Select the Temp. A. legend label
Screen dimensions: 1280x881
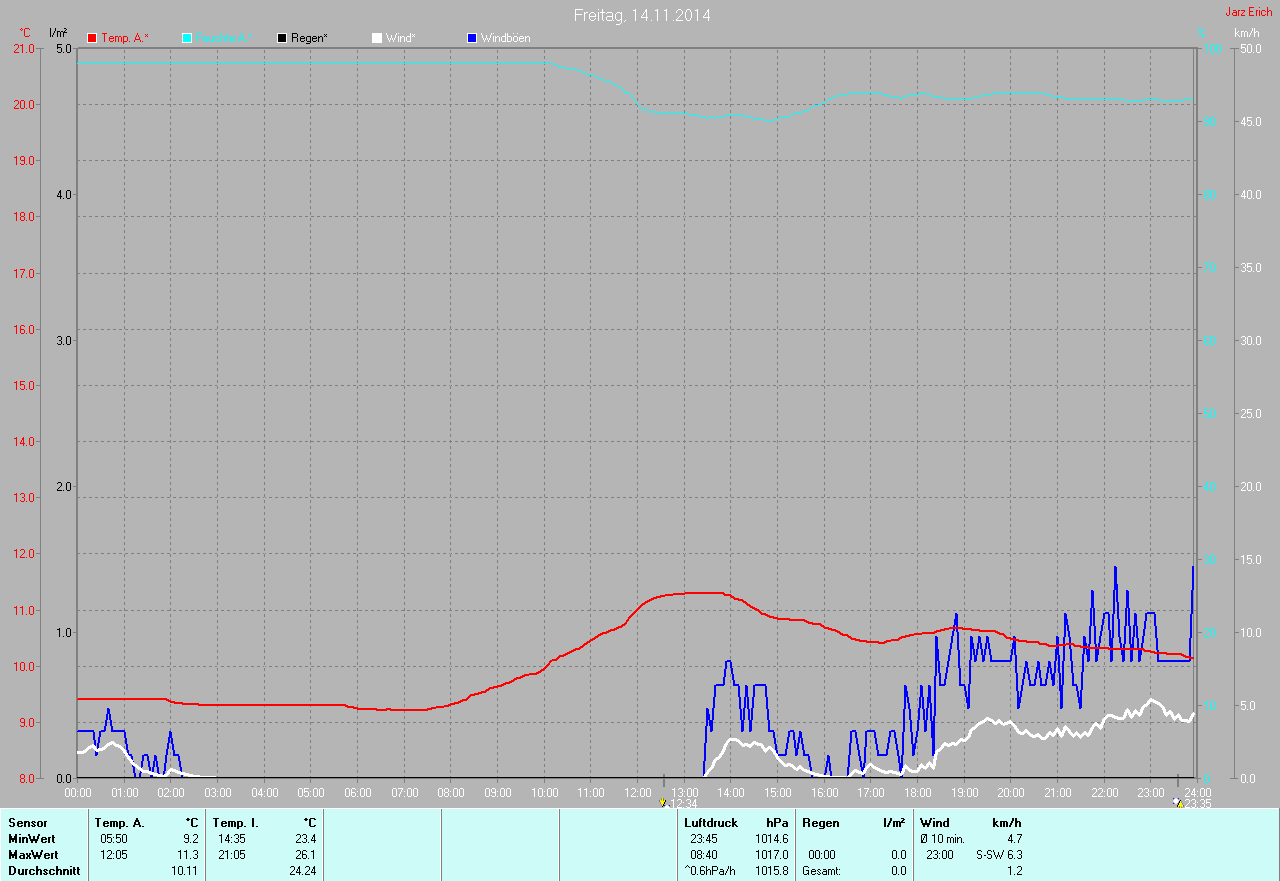click(x=125, y=38)
